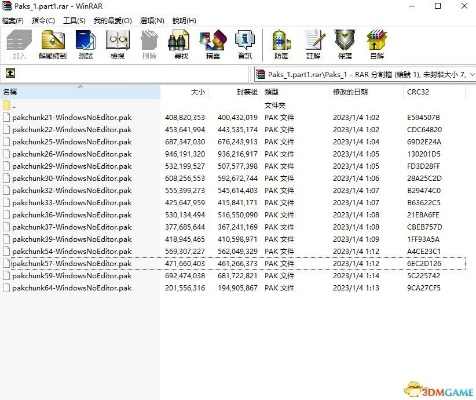This screenshot has width=476, height=400.
Task: Select pakchunk25-WindowsNoEditor.pak file name
Action: coord(72,142)
